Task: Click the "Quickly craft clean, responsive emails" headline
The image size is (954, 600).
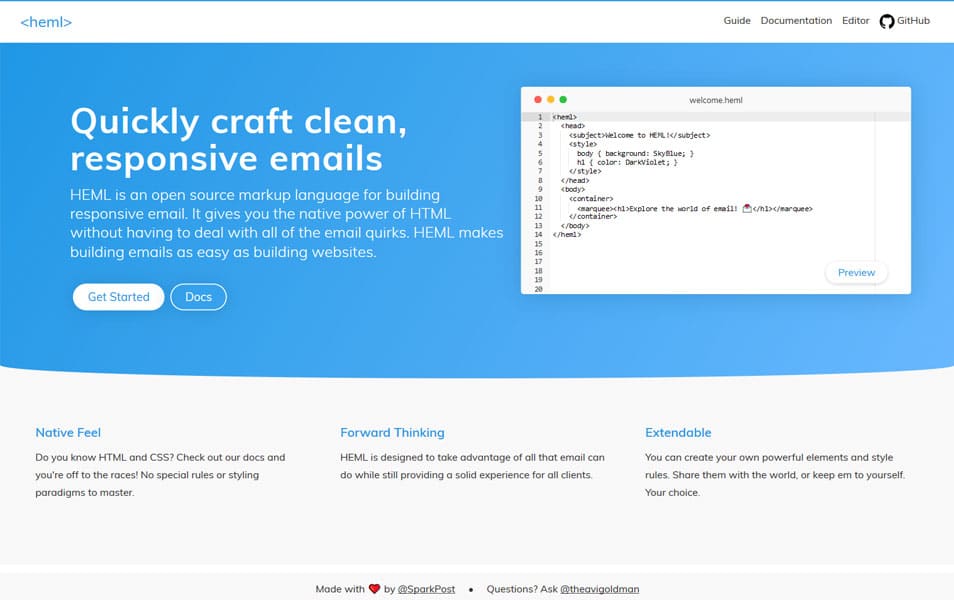Action: 238,139
